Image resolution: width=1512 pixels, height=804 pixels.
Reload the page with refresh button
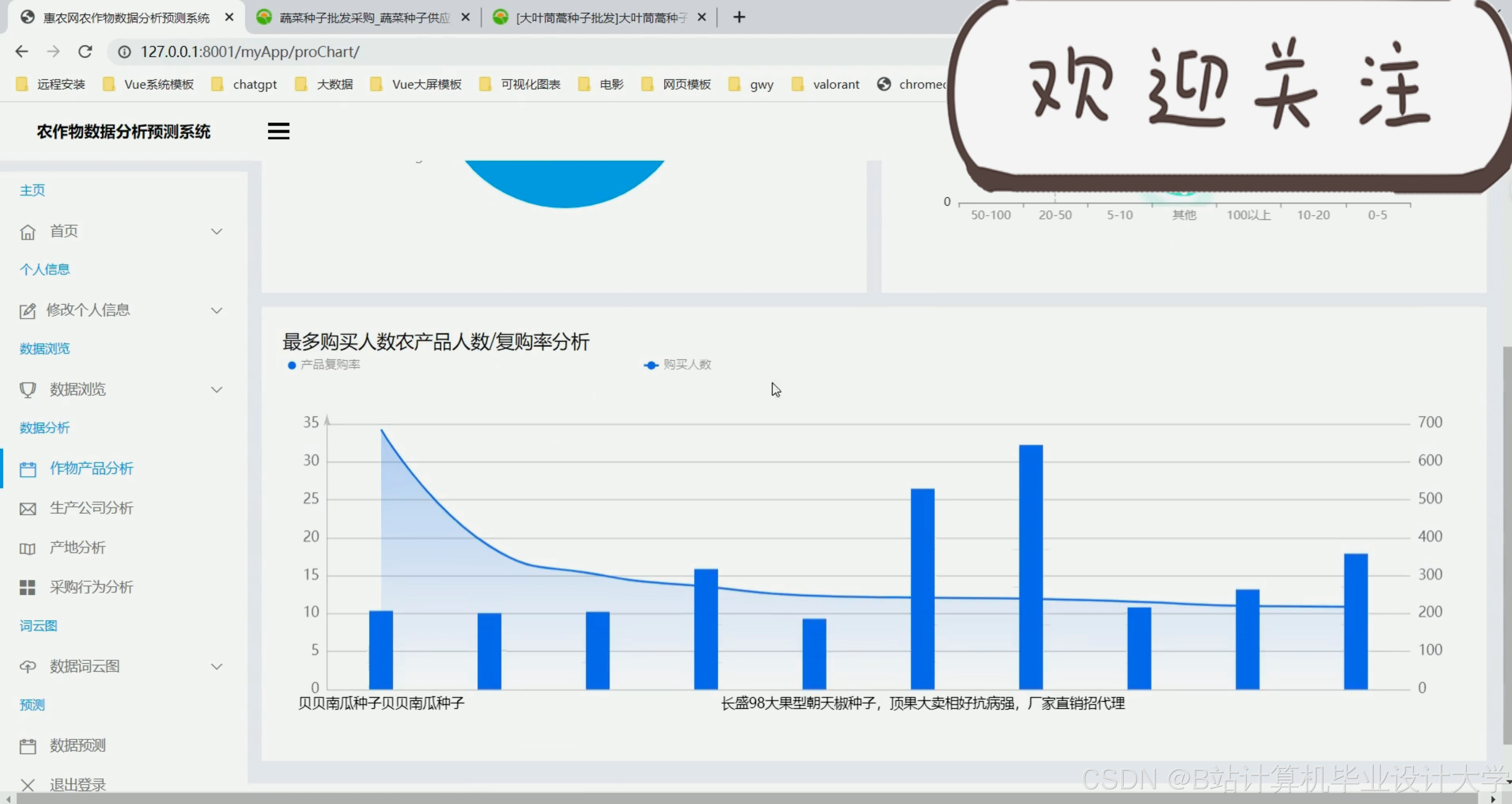(x=85, y=52)
